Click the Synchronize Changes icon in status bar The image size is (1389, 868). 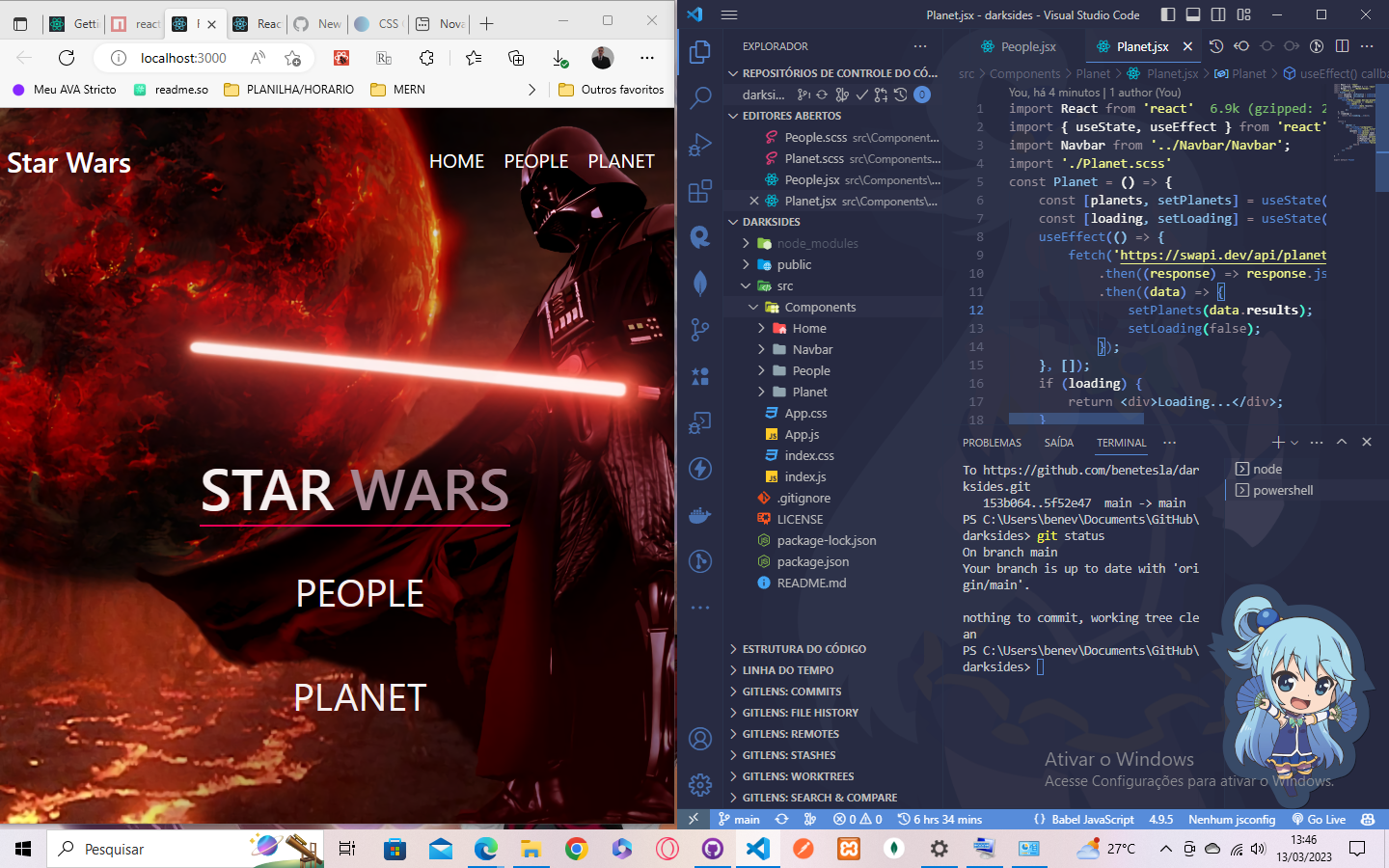781,819
